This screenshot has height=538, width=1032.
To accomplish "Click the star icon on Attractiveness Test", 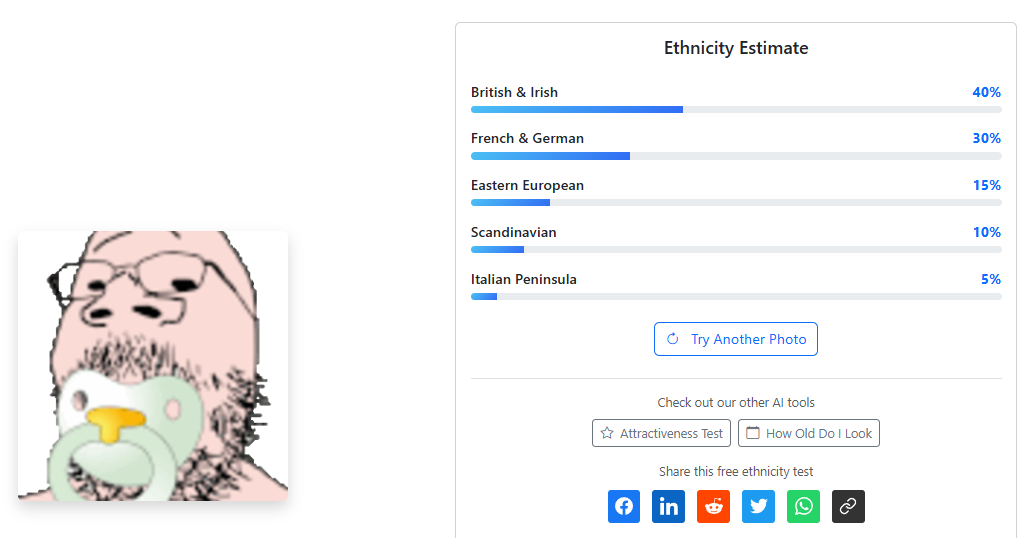I will pos(607,433).
